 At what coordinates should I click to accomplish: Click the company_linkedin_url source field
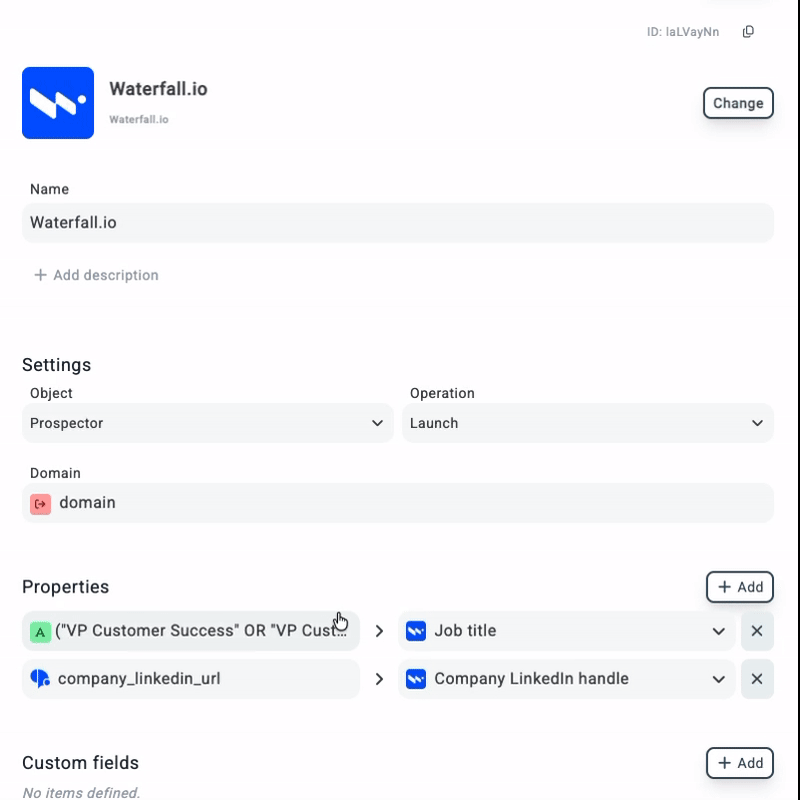coord(191,679)
